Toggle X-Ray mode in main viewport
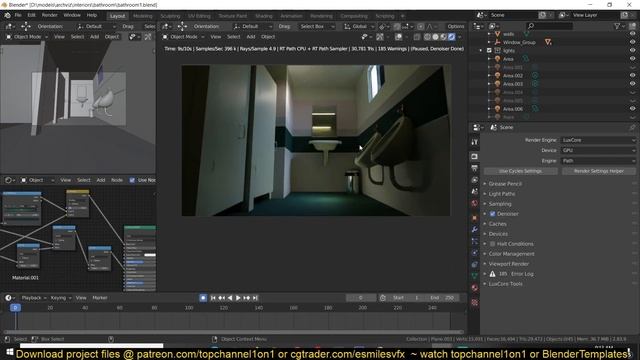The height and width of the screenshot is (360, 640). click(x=417, y=37)
